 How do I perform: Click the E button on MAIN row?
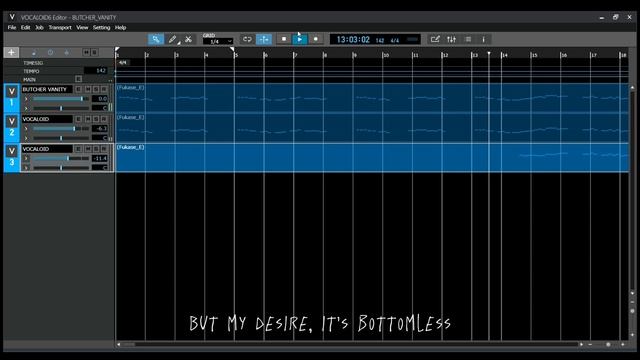pyautogui.click(x=78, y=79)
